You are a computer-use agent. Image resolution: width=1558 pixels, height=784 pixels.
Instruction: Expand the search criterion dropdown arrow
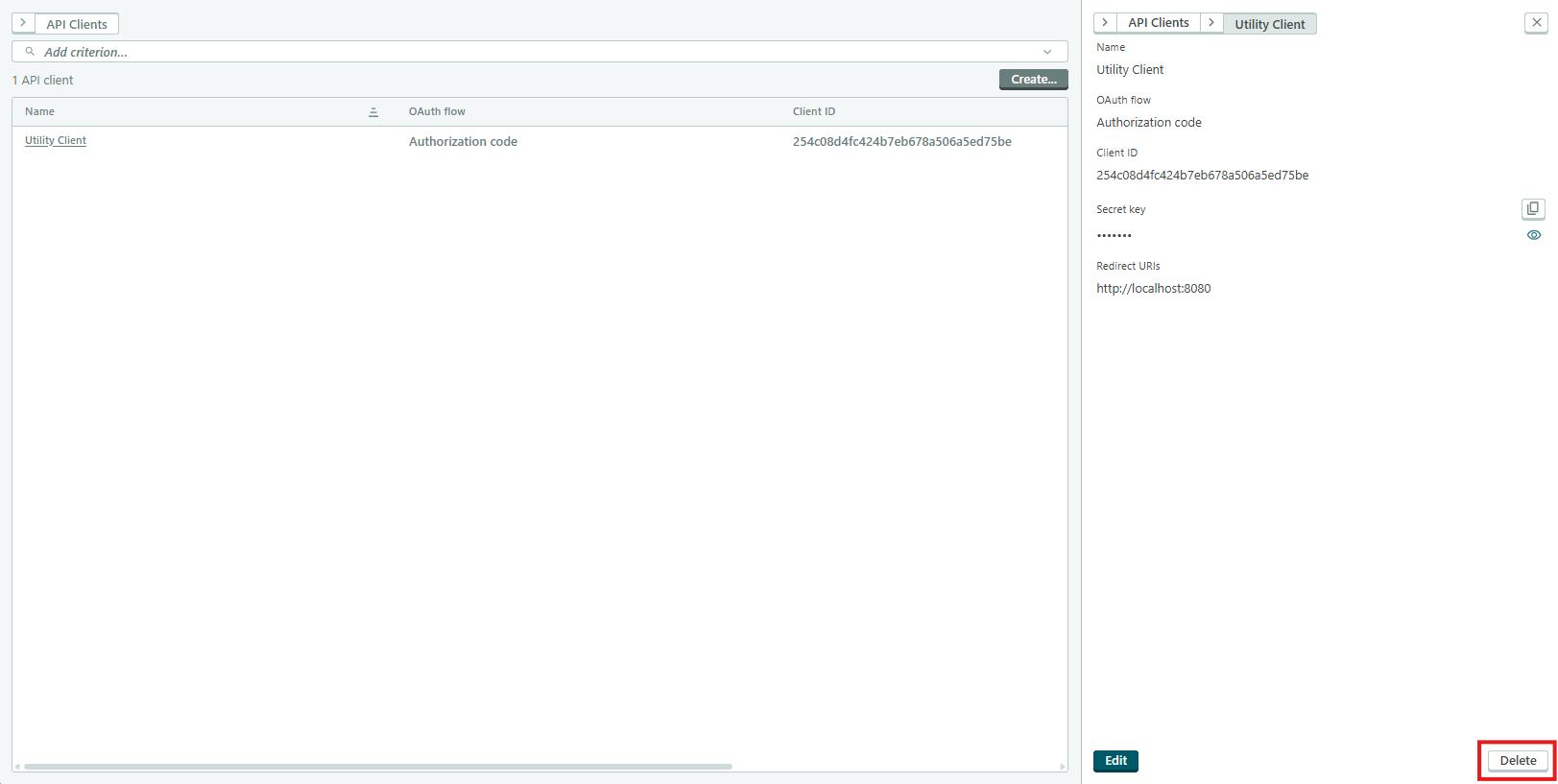[x=1047, y=52]
